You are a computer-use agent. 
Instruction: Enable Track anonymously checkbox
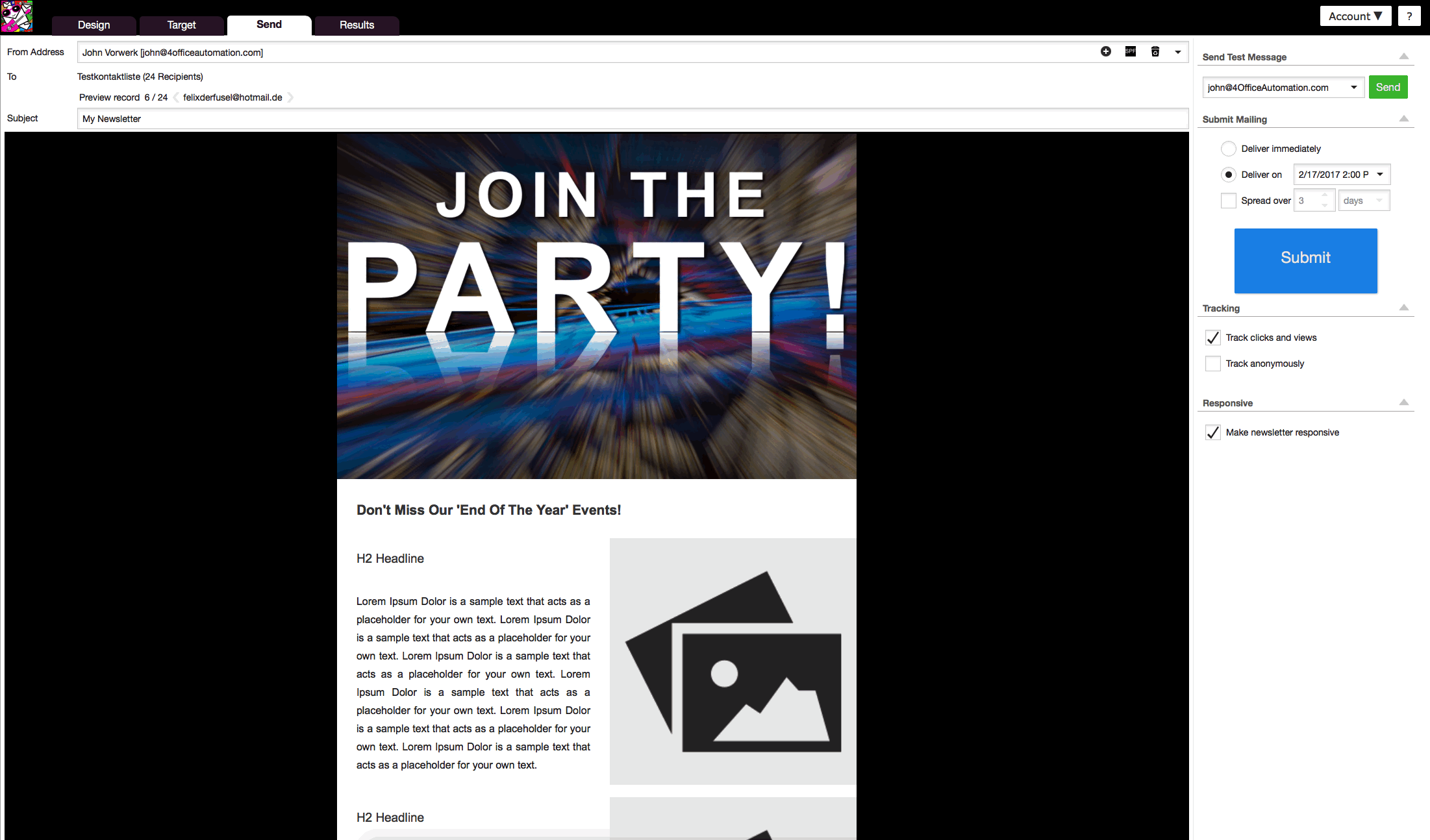[x=1213, y=364]
